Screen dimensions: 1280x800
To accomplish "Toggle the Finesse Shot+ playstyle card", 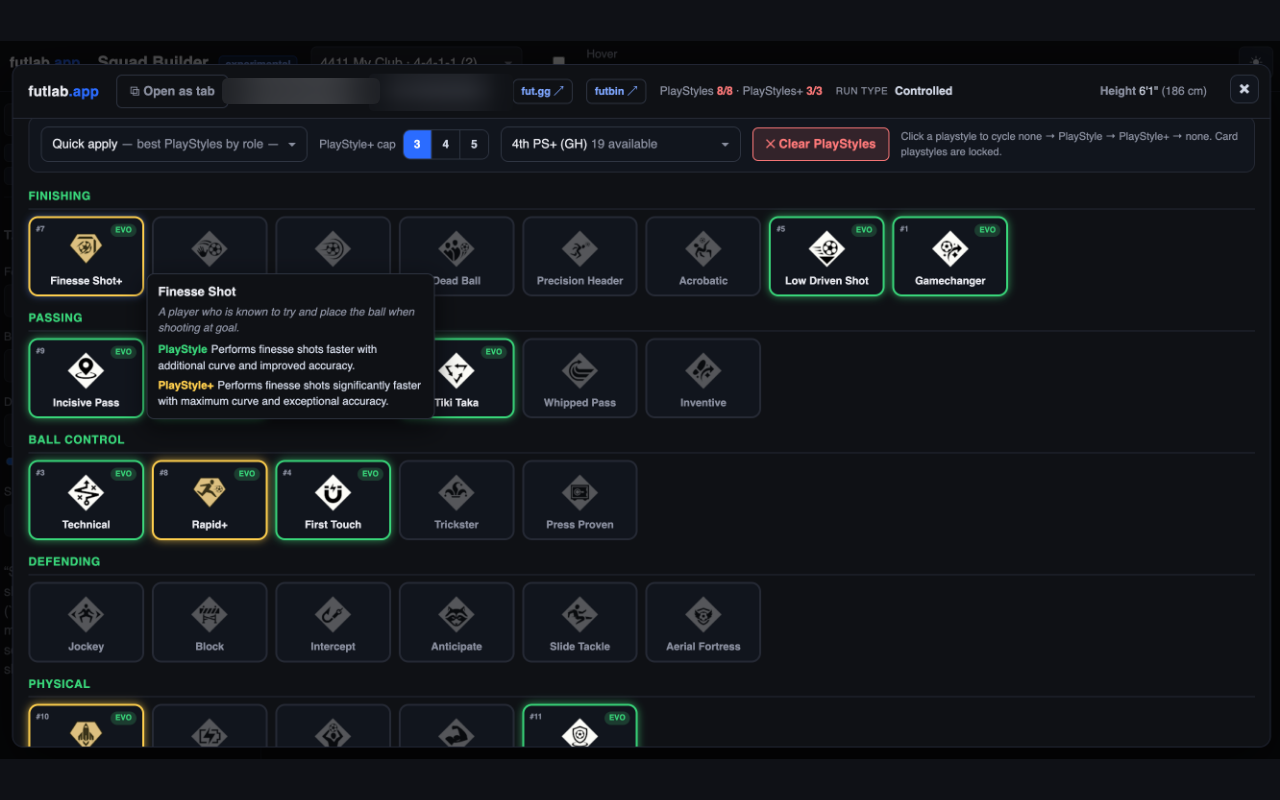I will (x=86, y=257).
